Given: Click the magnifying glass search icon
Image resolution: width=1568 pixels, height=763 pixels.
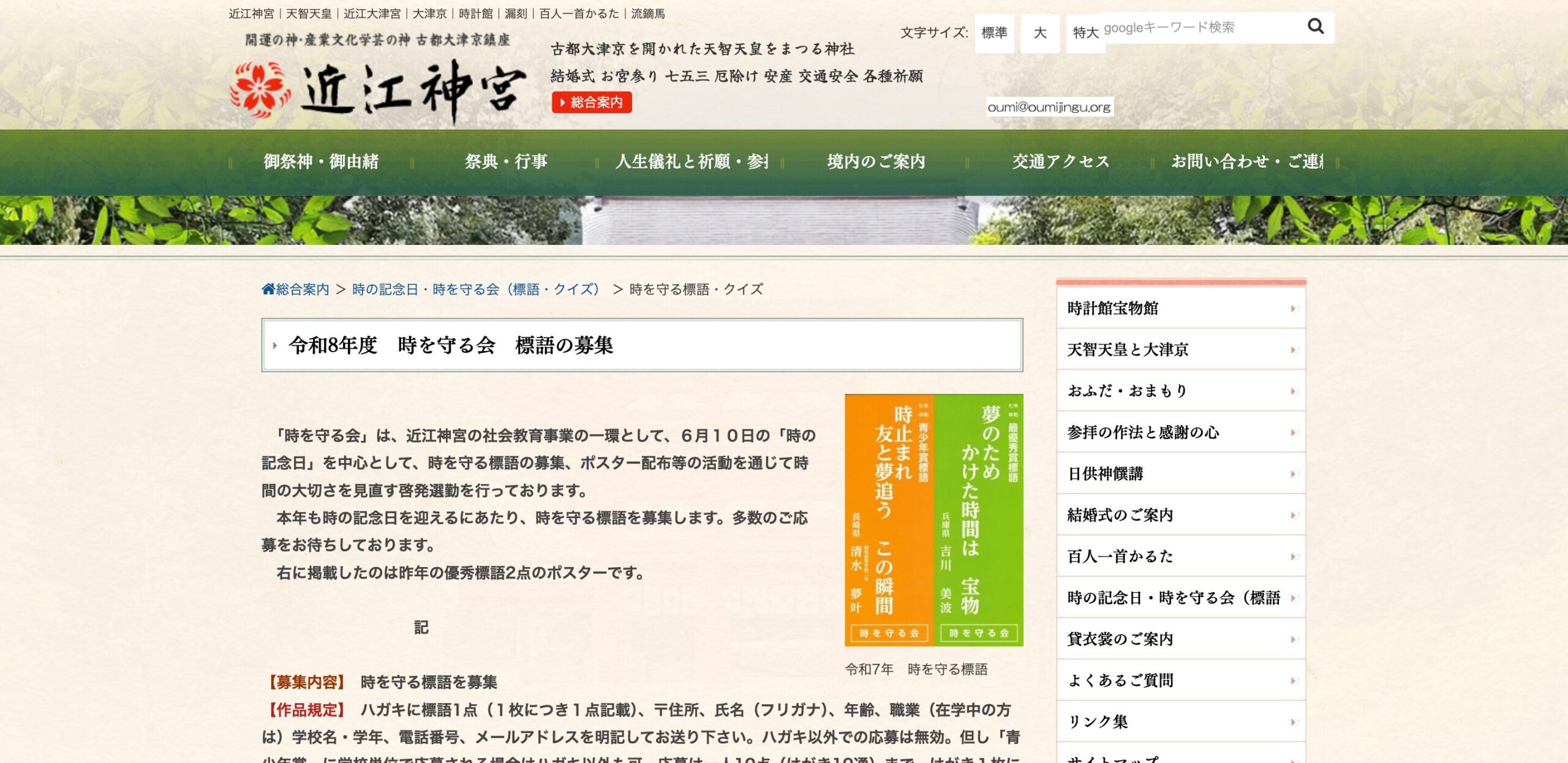Looking at the screenshot, I should (x=1315, y=26).
